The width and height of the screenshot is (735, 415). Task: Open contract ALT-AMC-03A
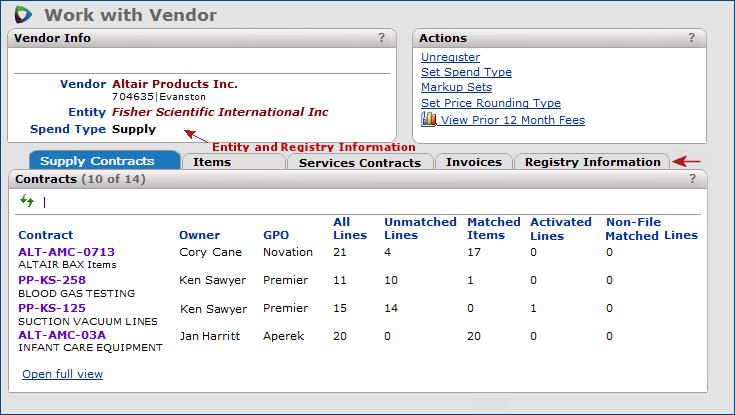[x=62, y=335]
